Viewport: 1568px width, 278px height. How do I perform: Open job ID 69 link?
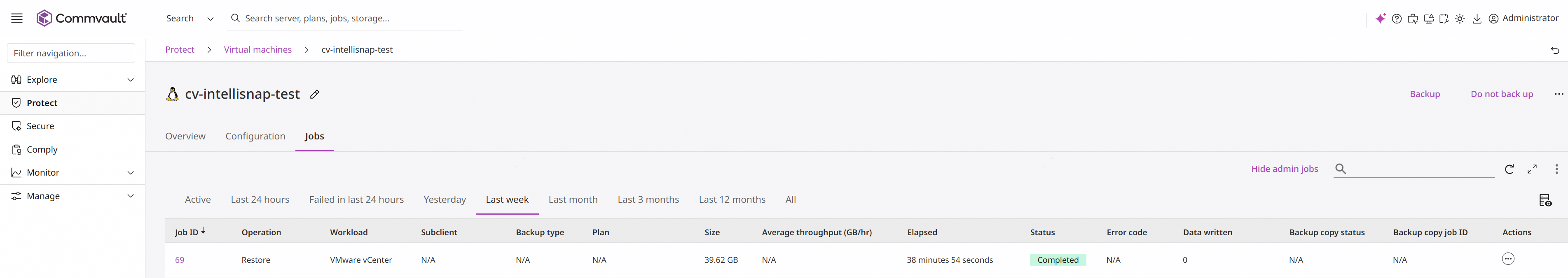click(180, 260)
